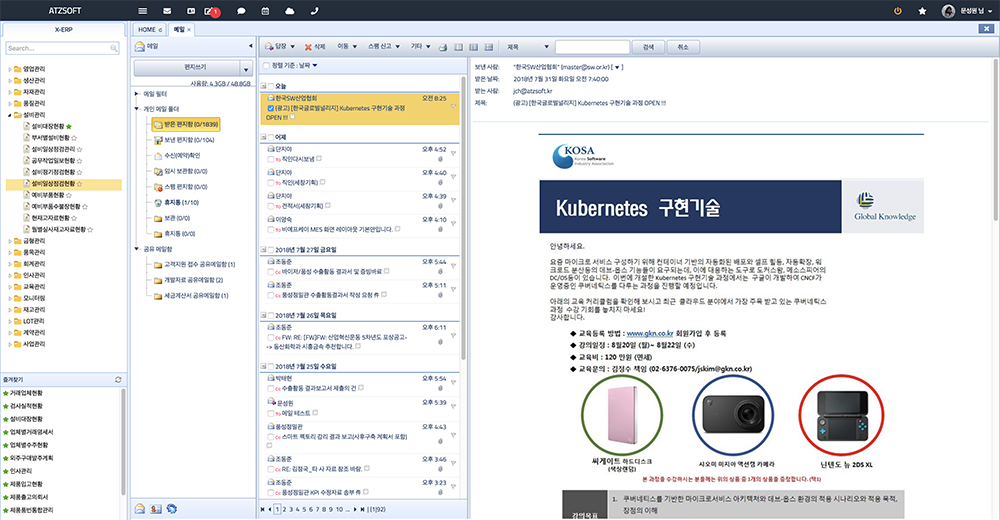This screenshot has height=520, width=1000.
Task: Click the mail preview vertical scrollbar
Action: point(996,140)
